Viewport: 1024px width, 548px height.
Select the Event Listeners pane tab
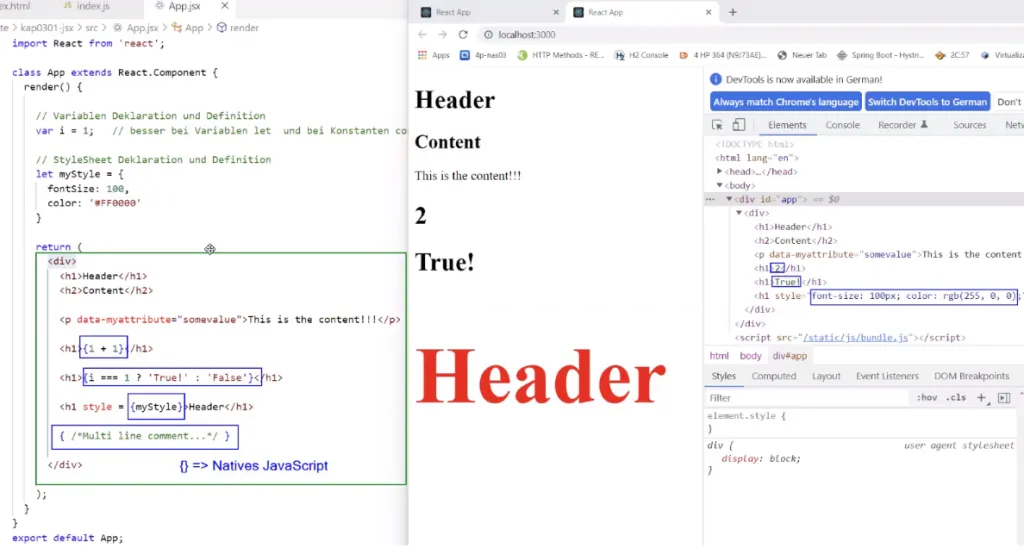pyautogui.click(x=887, y=376)
